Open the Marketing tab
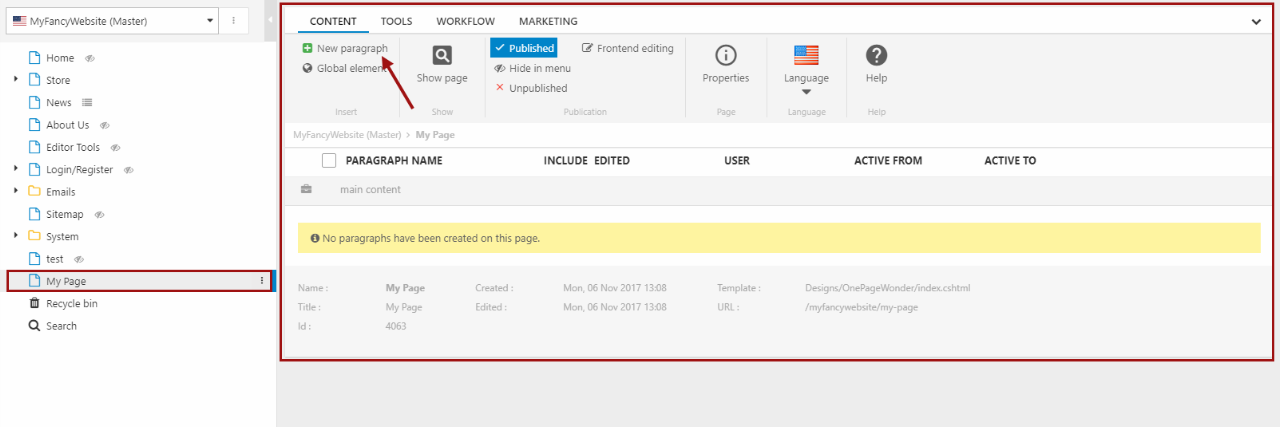Screen dimensions: 1280x427 [548, 21]
